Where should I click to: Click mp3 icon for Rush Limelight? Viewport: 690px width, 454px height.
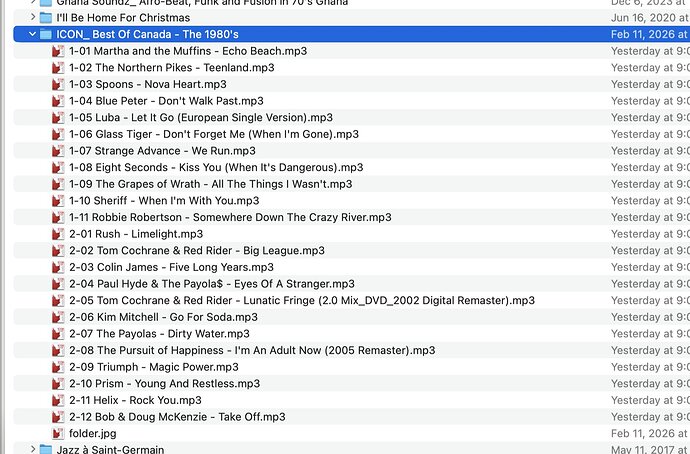click(58, 234)
